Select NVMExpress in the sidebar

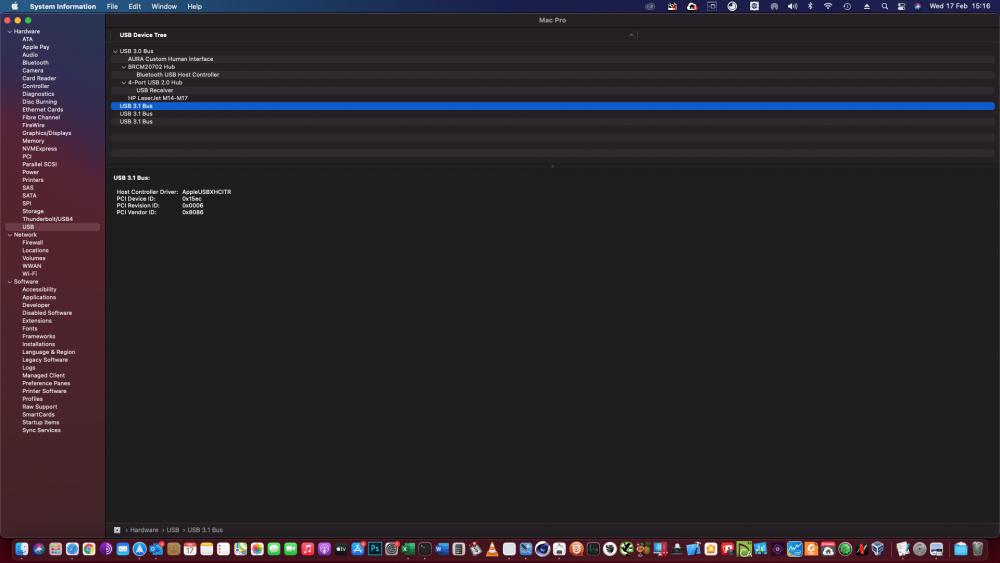(x=40, y=149)
